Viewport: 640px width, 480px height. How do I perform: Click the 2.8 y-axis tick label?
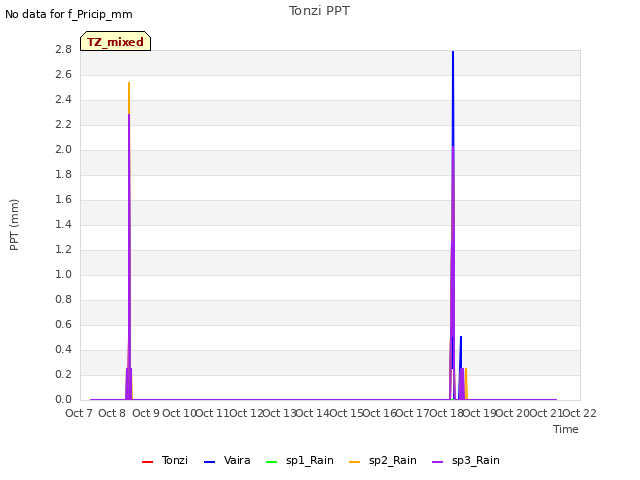pyautogui.click(x=64, y=49)
